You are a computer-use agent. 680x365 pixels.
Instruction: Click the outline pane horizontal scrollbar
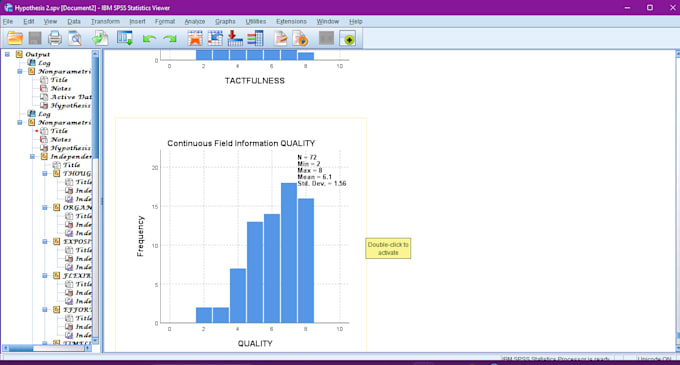point(47,348)
